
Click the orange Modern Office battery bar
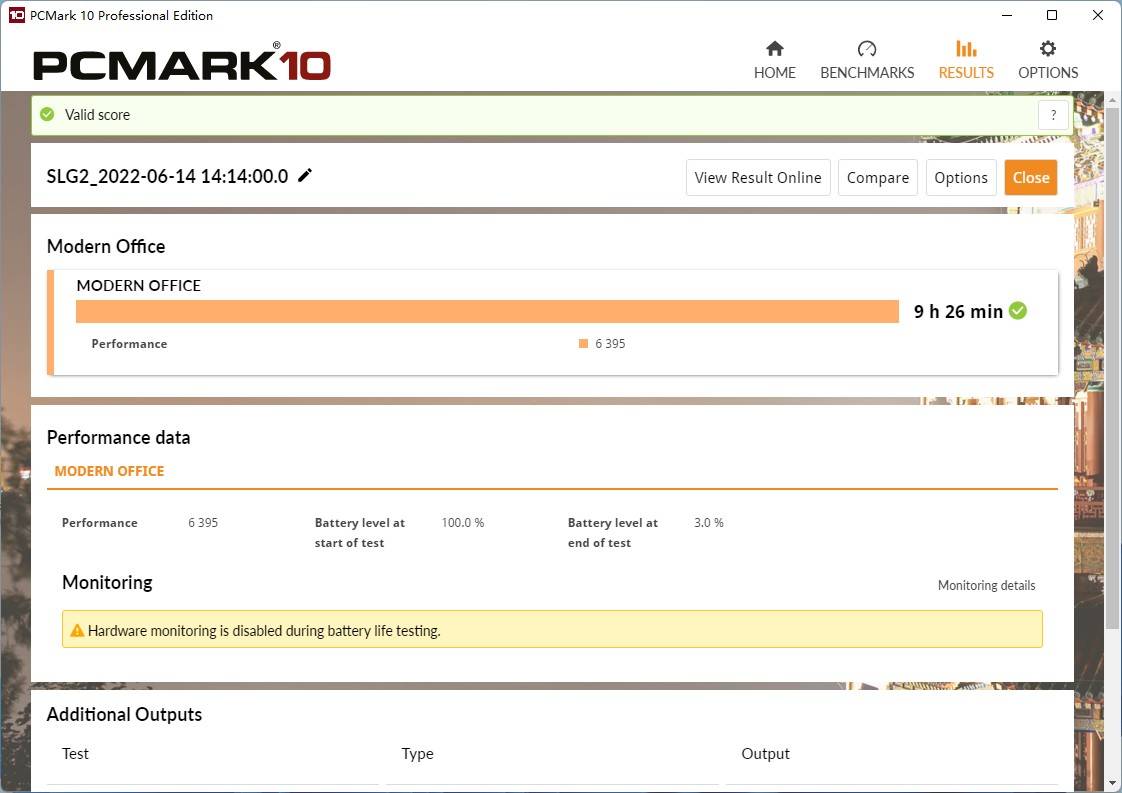(487, 311)
